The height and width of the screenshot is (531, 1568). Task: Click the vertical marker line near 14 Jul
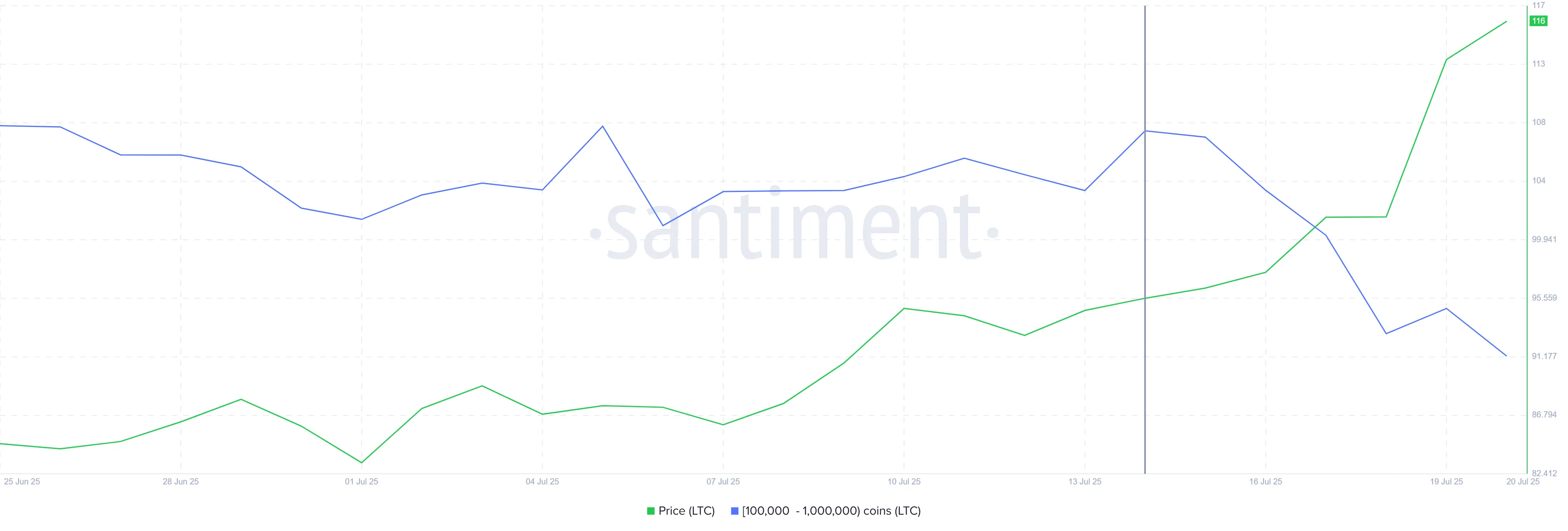(1145, 239)
